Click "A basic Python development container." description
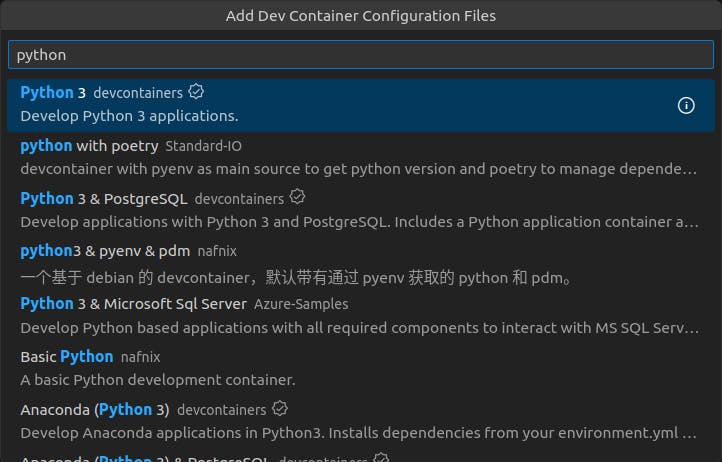 pos(158,380)
